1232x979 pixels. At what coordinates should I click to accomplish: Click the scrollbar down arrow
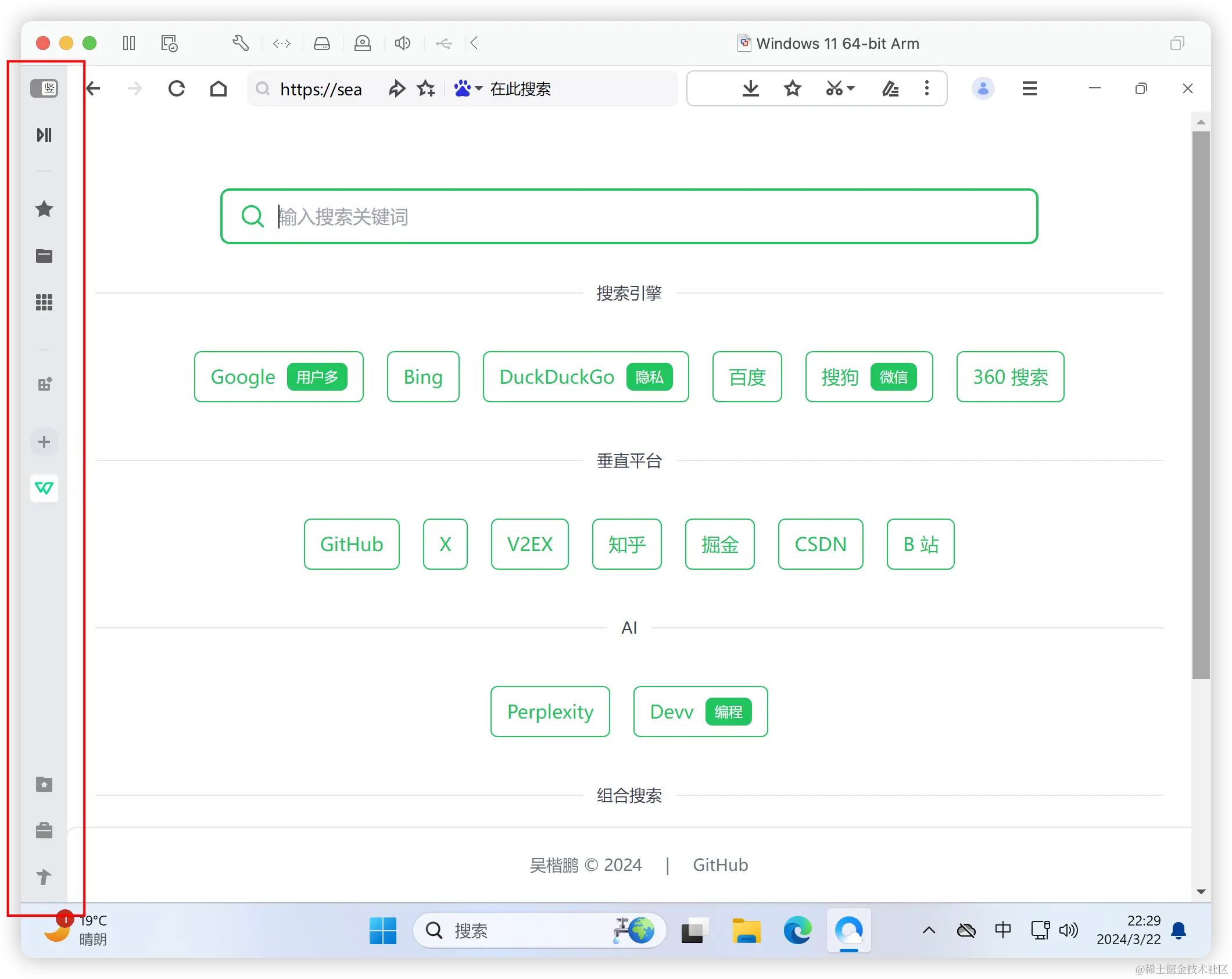[x=1201, y=891]
